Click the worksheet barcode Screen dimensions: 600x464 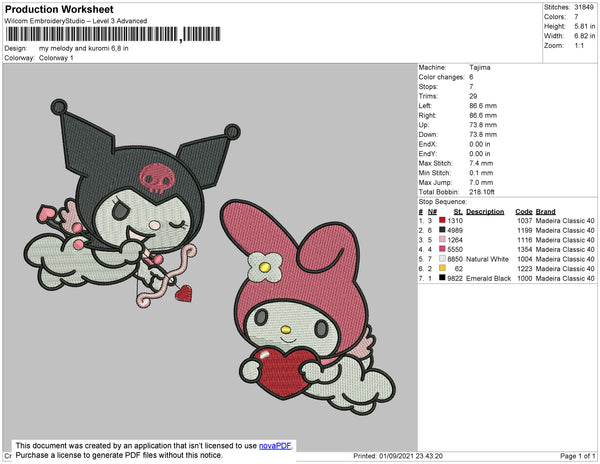pos(113,34)
